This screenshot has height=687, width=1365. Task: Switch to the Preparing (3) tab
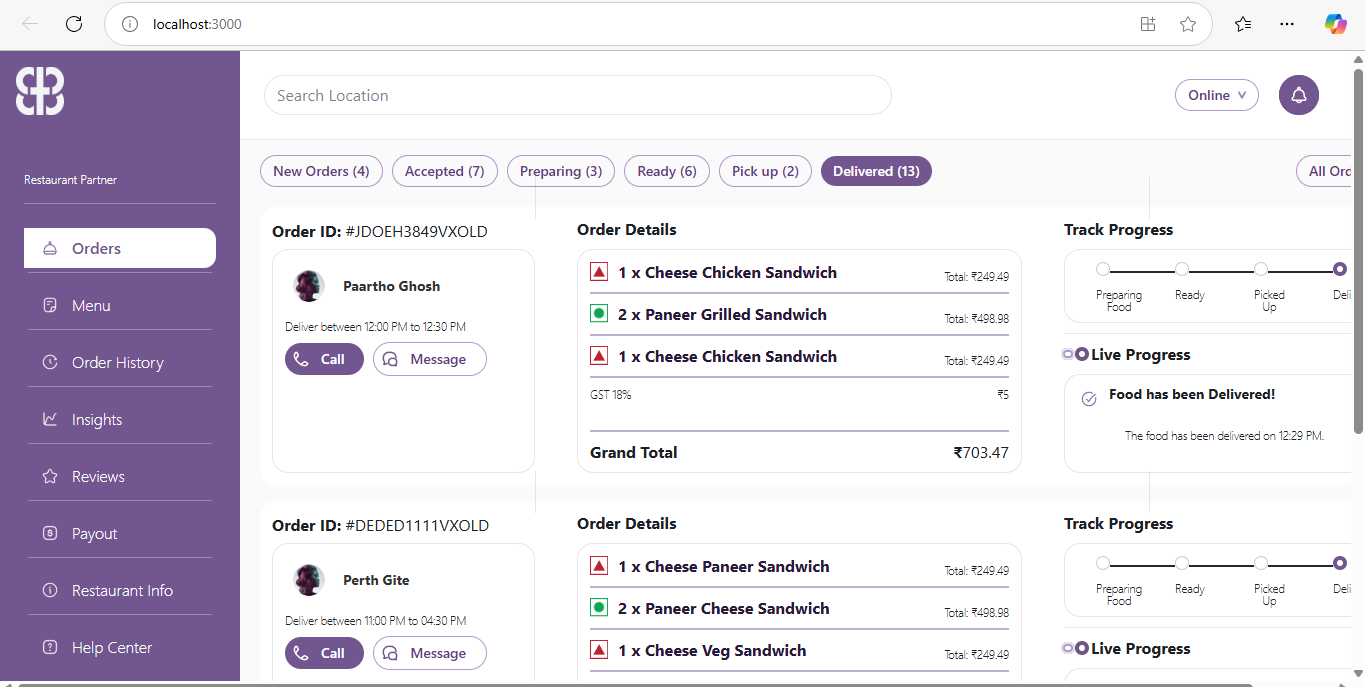[560, 171]
